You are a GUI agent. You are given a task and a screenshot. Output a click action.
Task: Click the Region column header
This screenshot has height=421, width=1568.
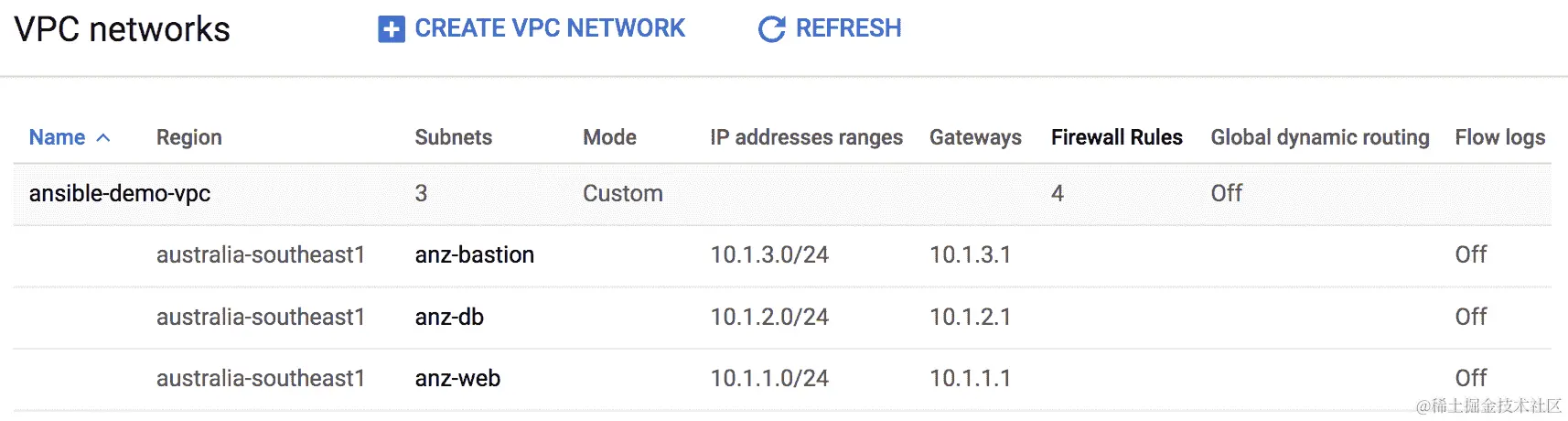[189, 137]
